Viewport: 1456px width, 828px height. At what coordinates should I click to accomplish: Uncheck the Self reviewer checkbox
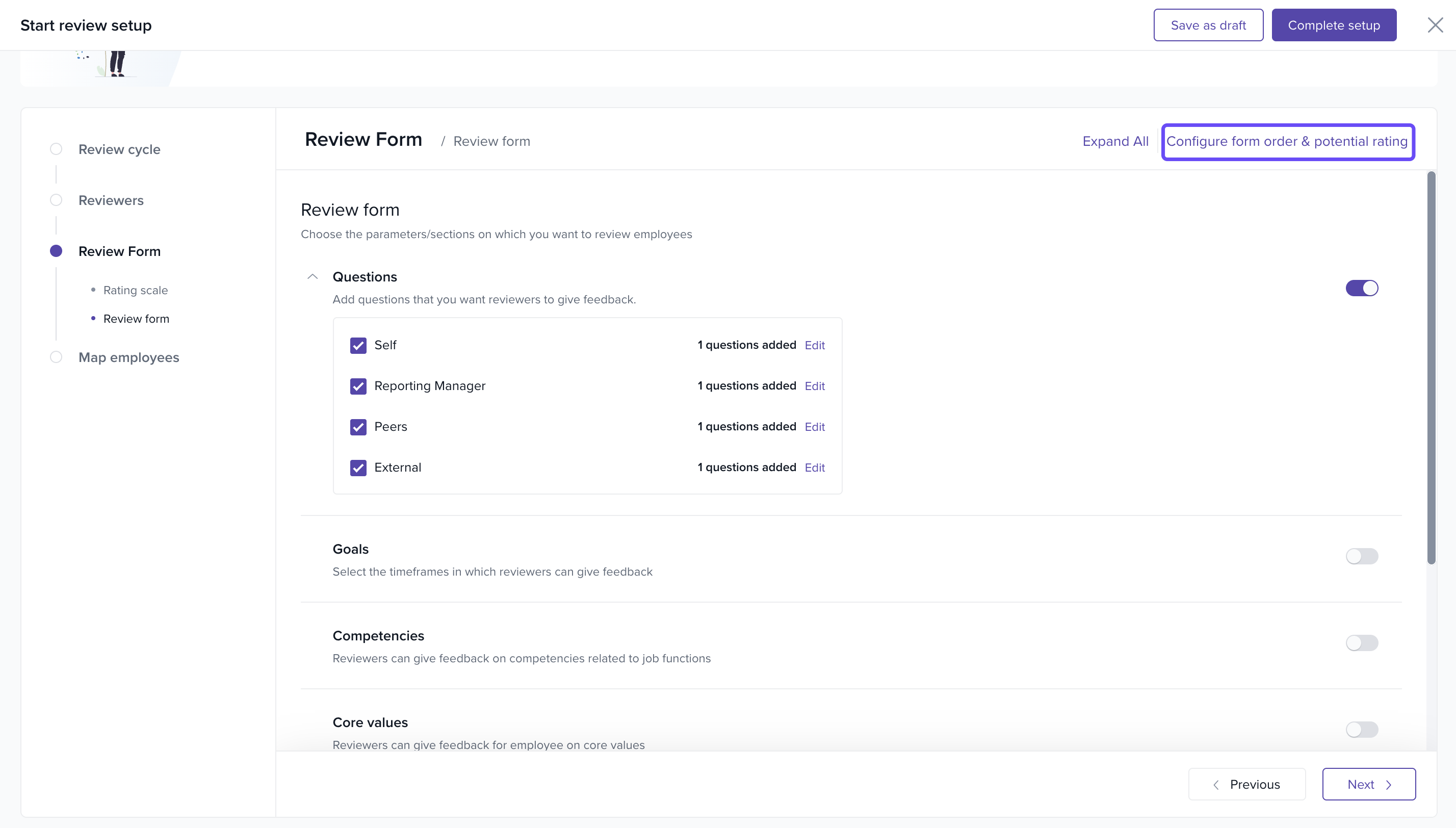point(358,345)
